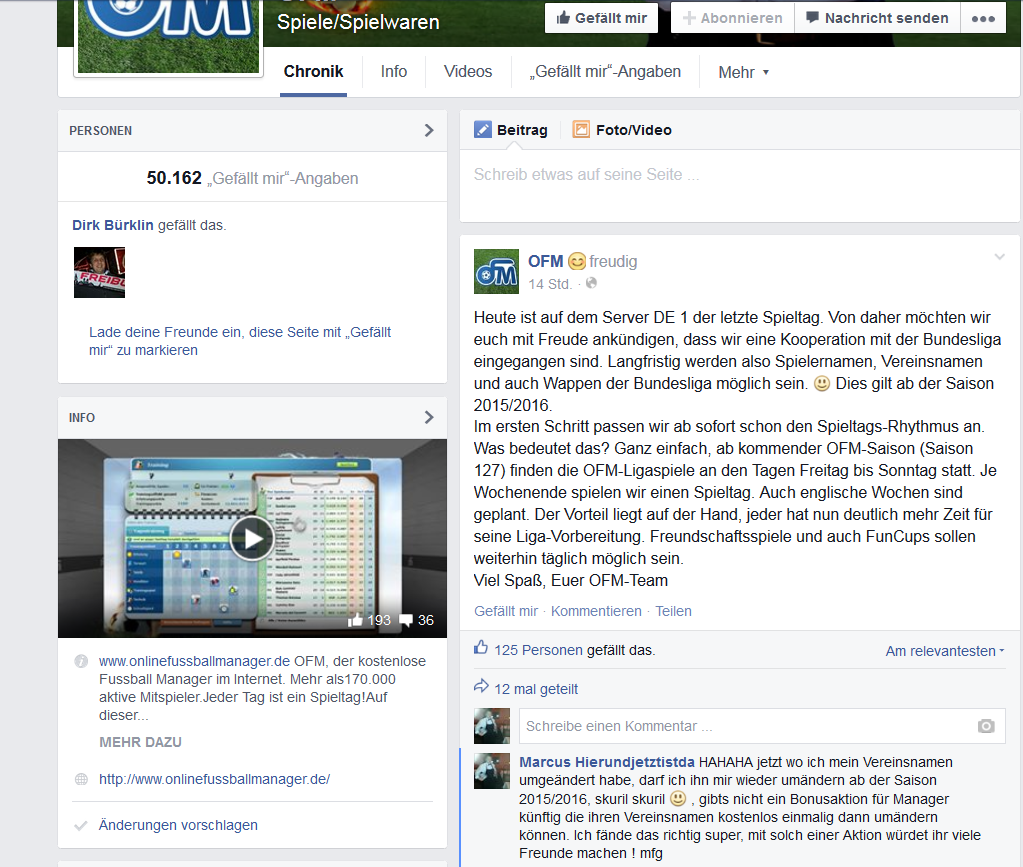Share the post with Teilen
1023x867 pixels.
[673, 611]
